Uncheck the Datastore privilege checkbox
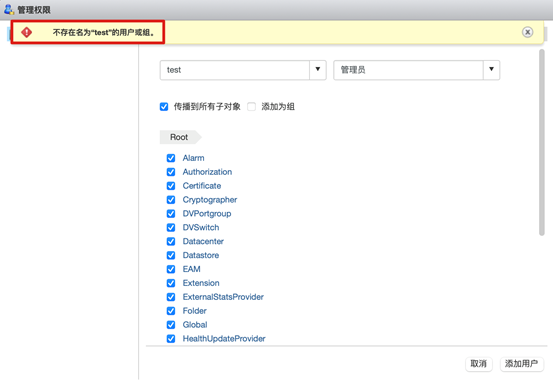This screenshot has height=380, width=553. coord(171,255)
